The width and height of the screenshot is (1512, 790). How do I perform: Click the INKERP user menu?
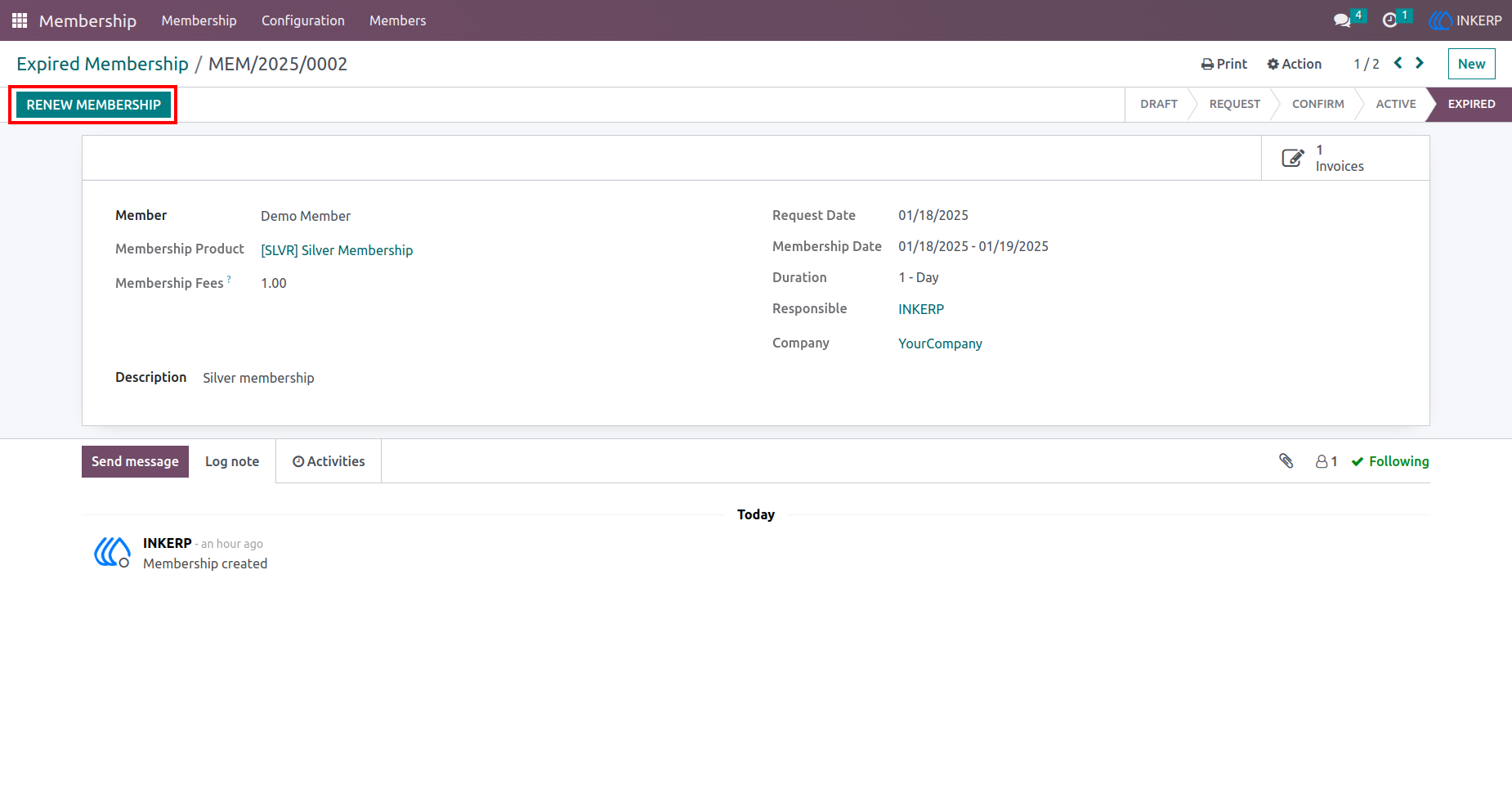[1465, 20]
